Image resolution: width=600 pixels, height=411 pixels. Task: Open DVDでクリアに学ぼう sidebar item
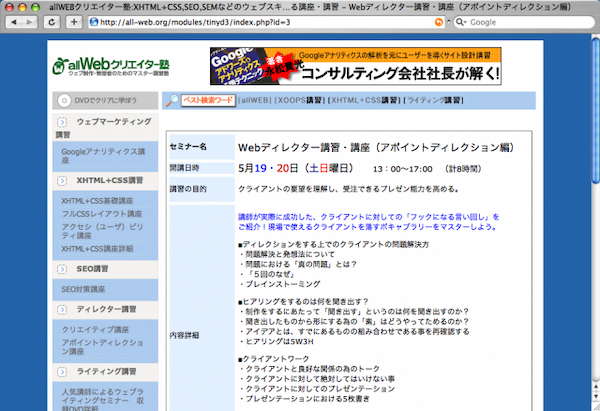pyautogui.click(x=105, y=101)
